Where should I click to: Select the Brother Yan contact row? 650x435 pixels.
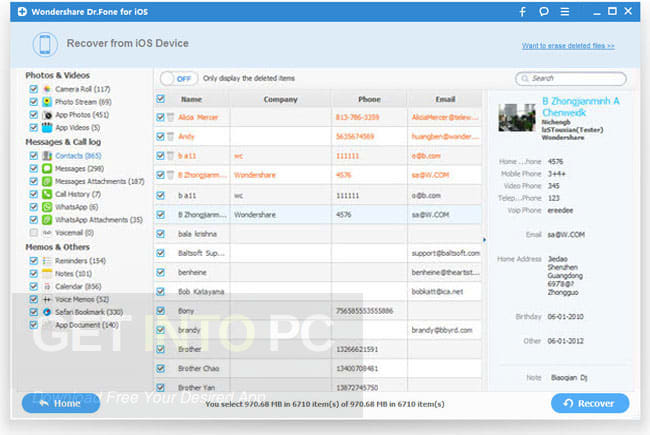pos(318,387)
